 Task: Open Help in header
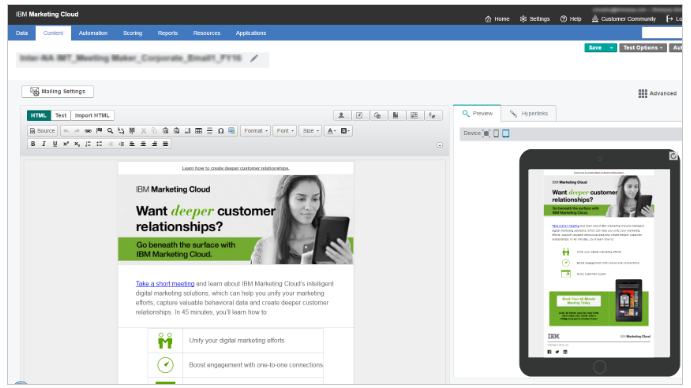point(571,19)
